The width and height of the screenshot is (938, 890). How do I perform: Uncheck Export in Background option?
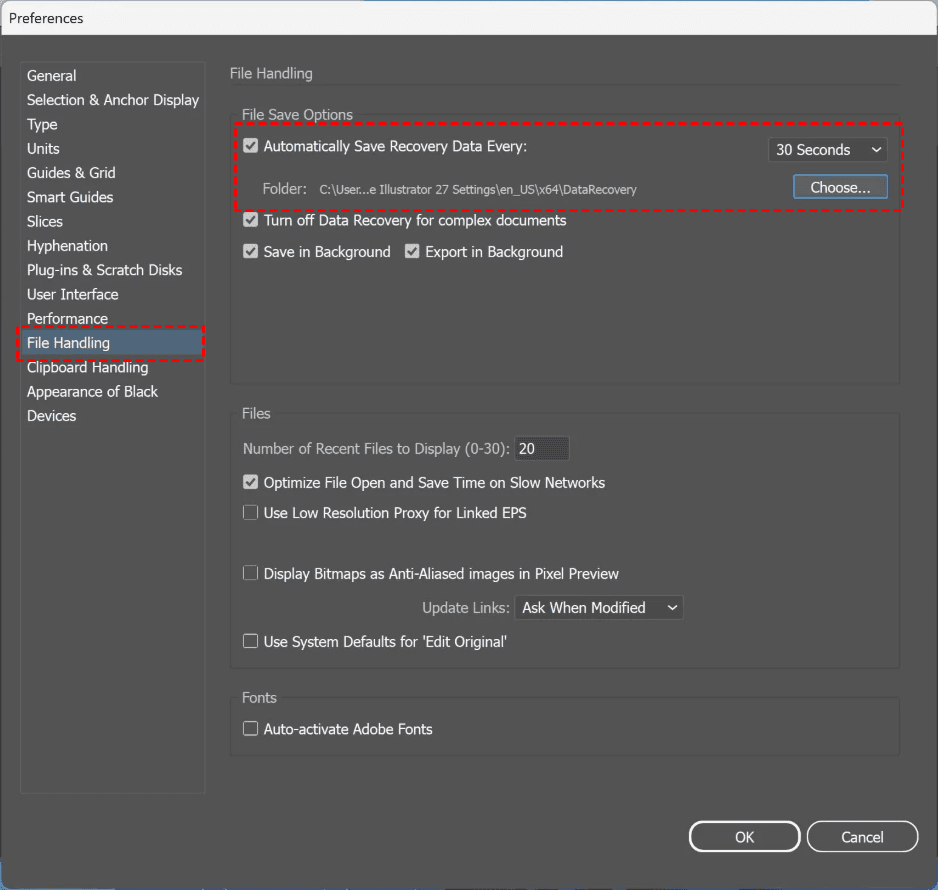[x=412, y=252]
